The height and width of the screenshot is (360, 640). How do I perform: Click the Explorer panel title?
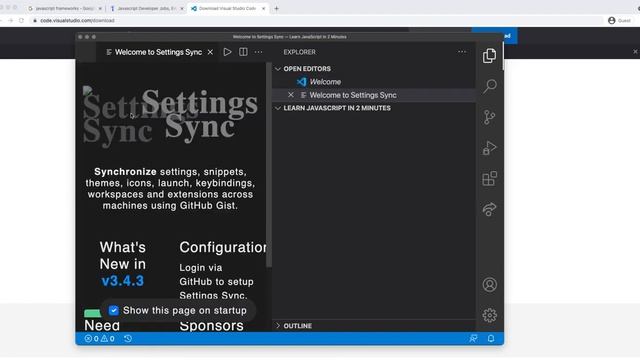tap(300, 52)
